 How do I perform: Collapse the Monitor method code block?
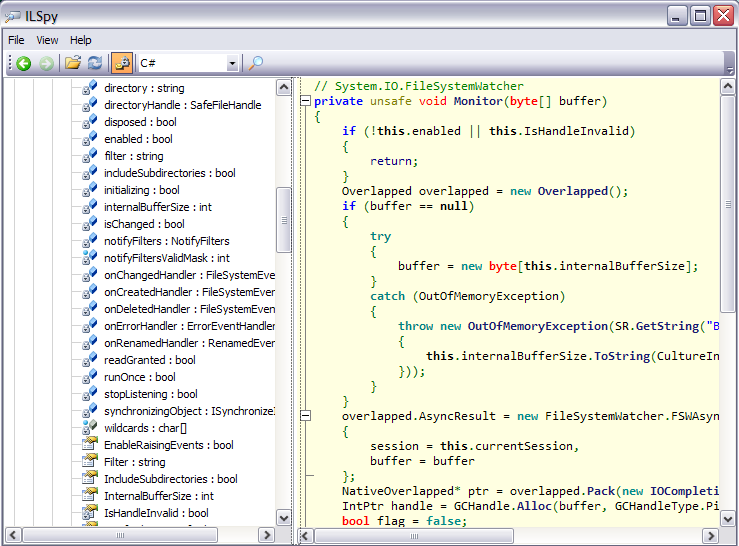(306, 101)
